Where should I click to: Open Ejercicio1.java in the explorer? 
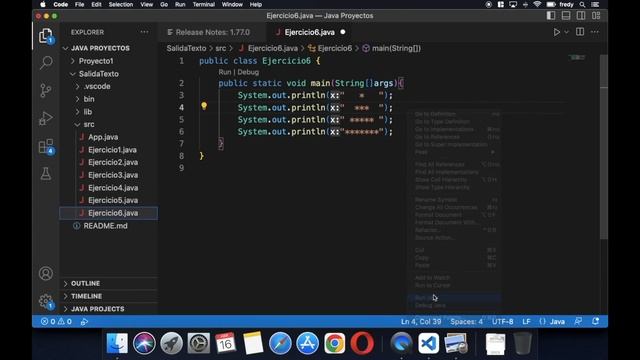coord(112,150)
